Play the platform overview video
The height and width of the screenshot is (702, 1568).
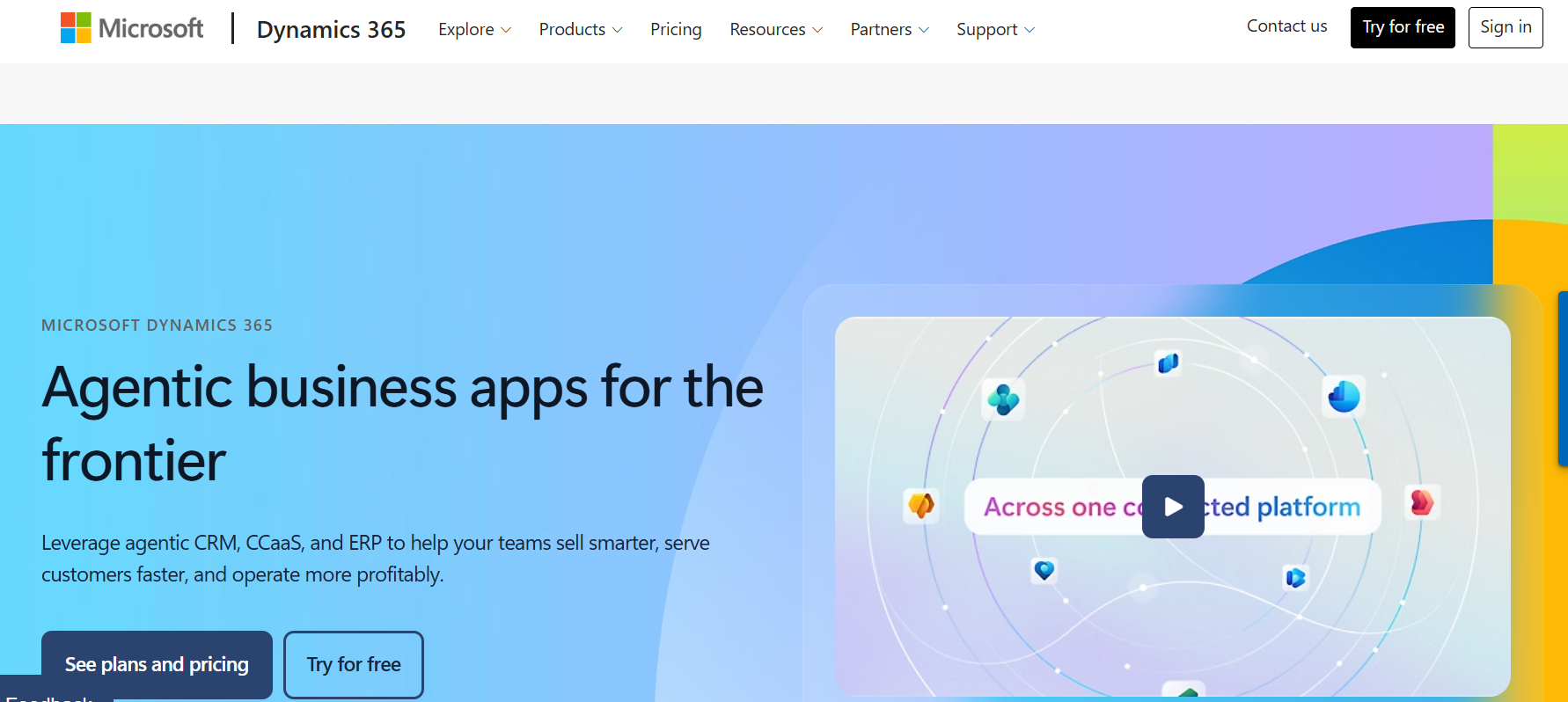click(1173, 507)
